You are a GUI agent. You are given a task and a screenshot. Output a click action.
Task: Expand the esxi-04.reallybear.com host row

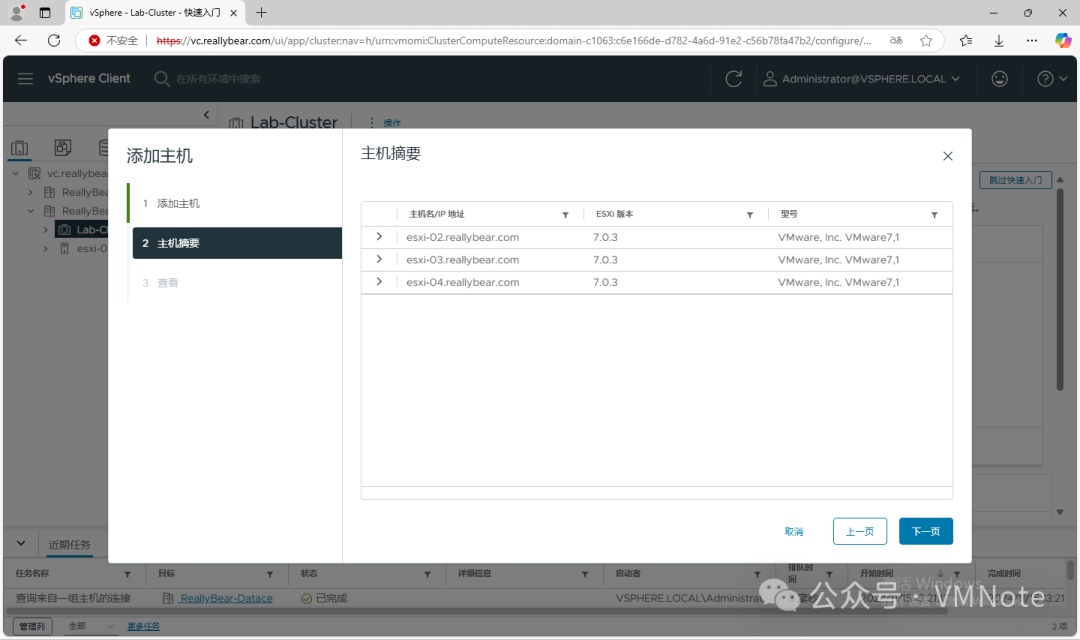click(379, 282)
